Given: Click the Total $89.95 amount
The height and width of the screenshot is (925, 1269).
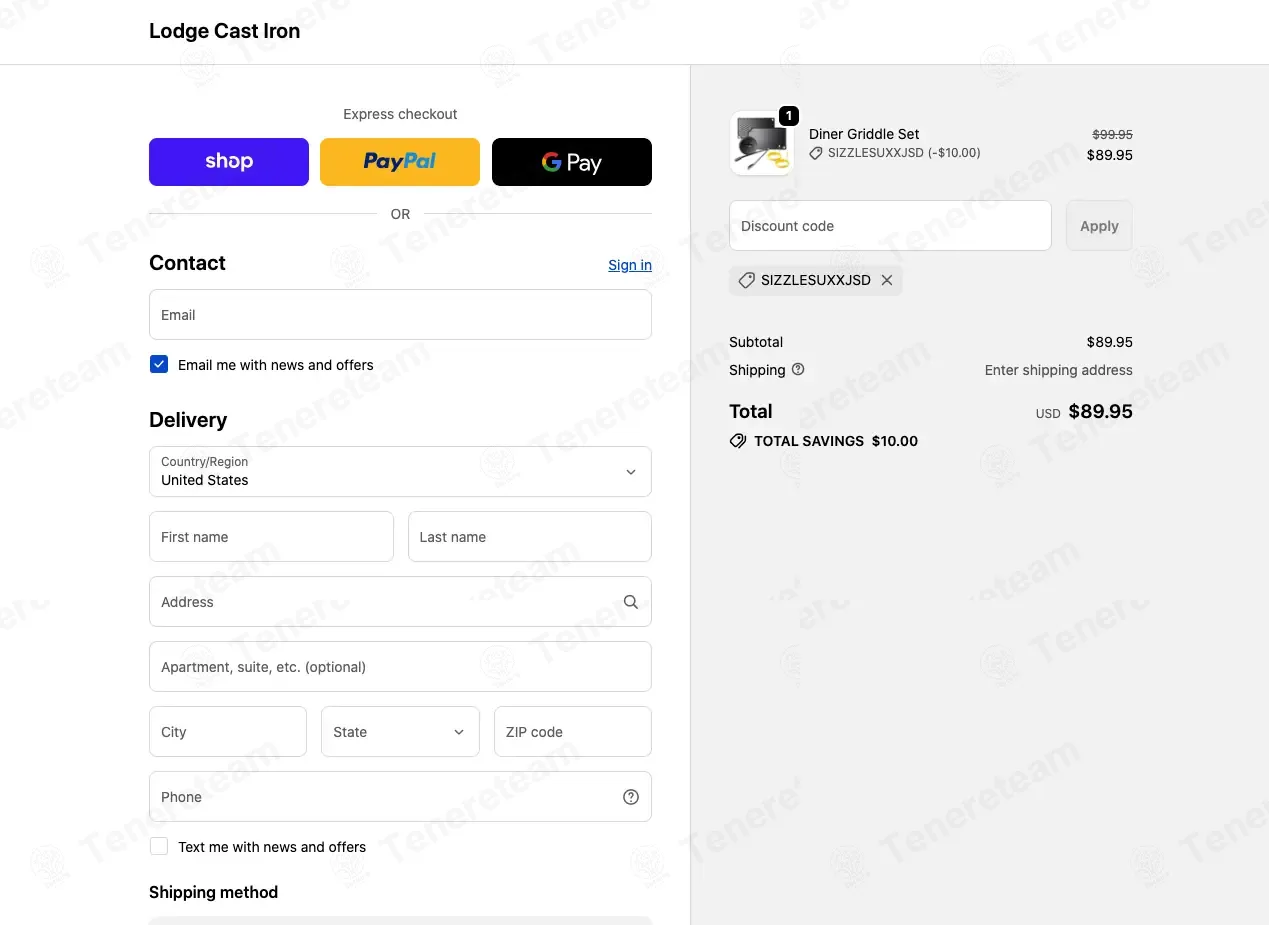Looking at the screenshot, I should 1100,411.
